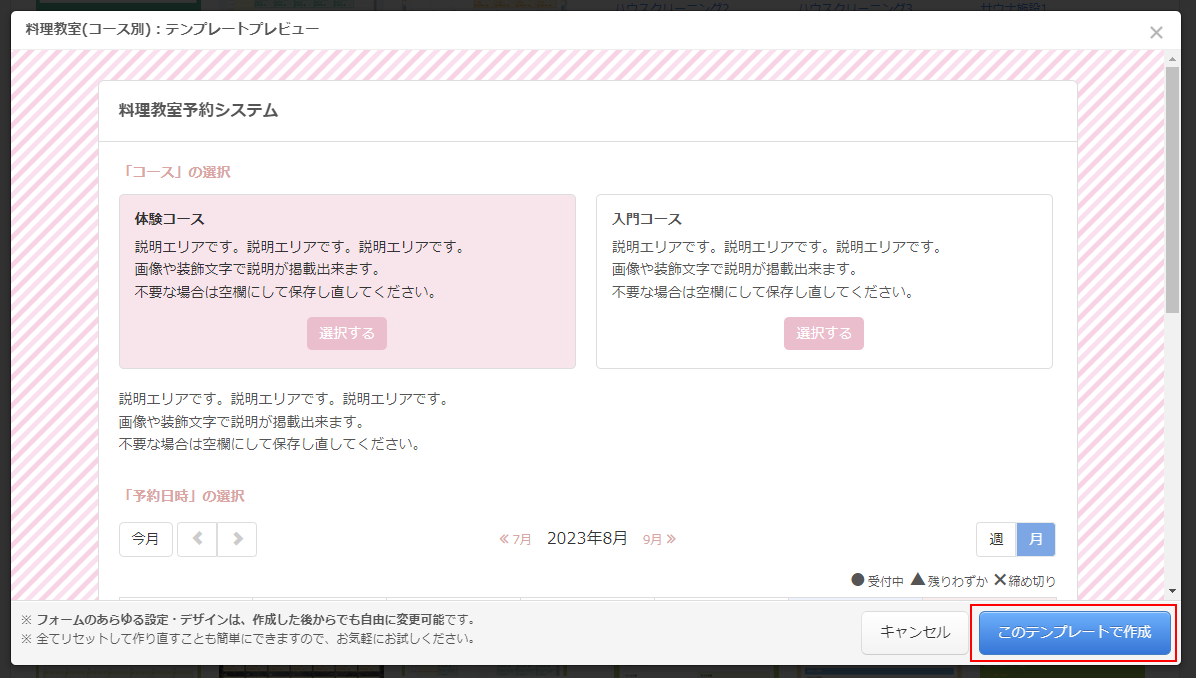
Task: Click the previous period left chevron
Action: 197,539
